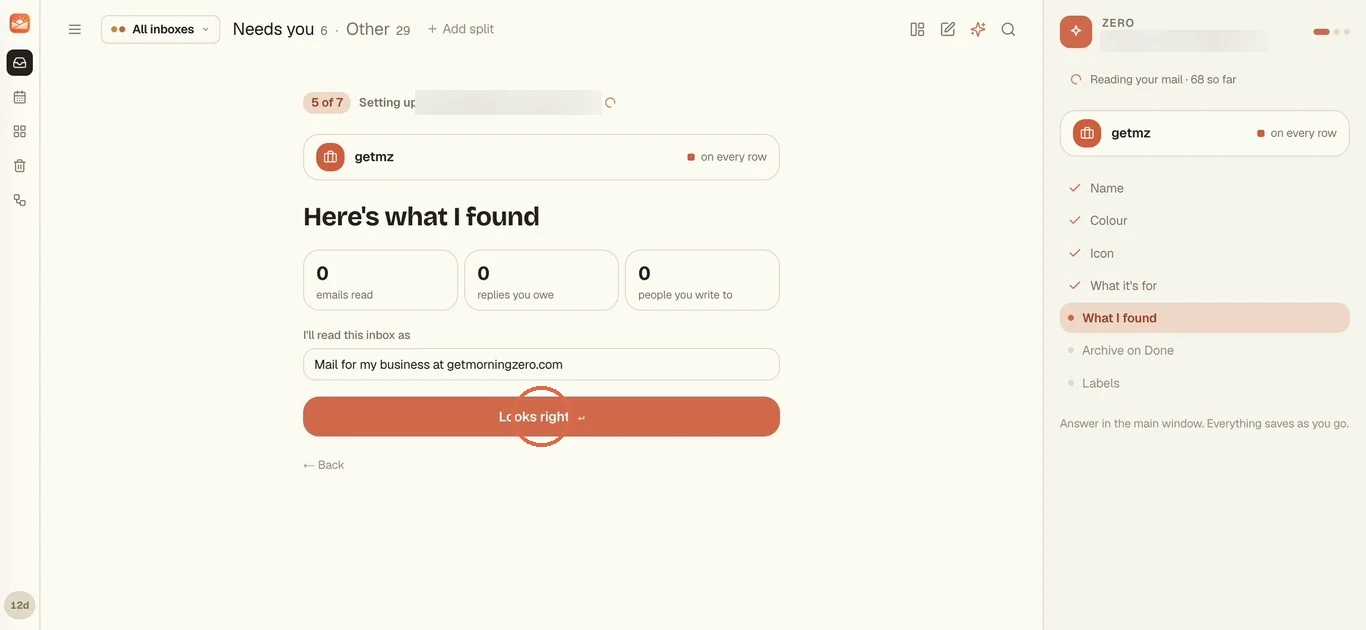Select the Inbox icon in sidebar

(19, 63)
